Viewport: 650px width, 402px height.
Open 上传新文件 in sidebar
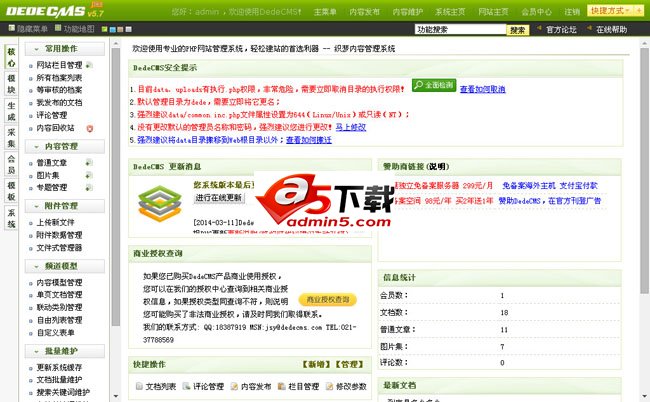pos(56,223)
